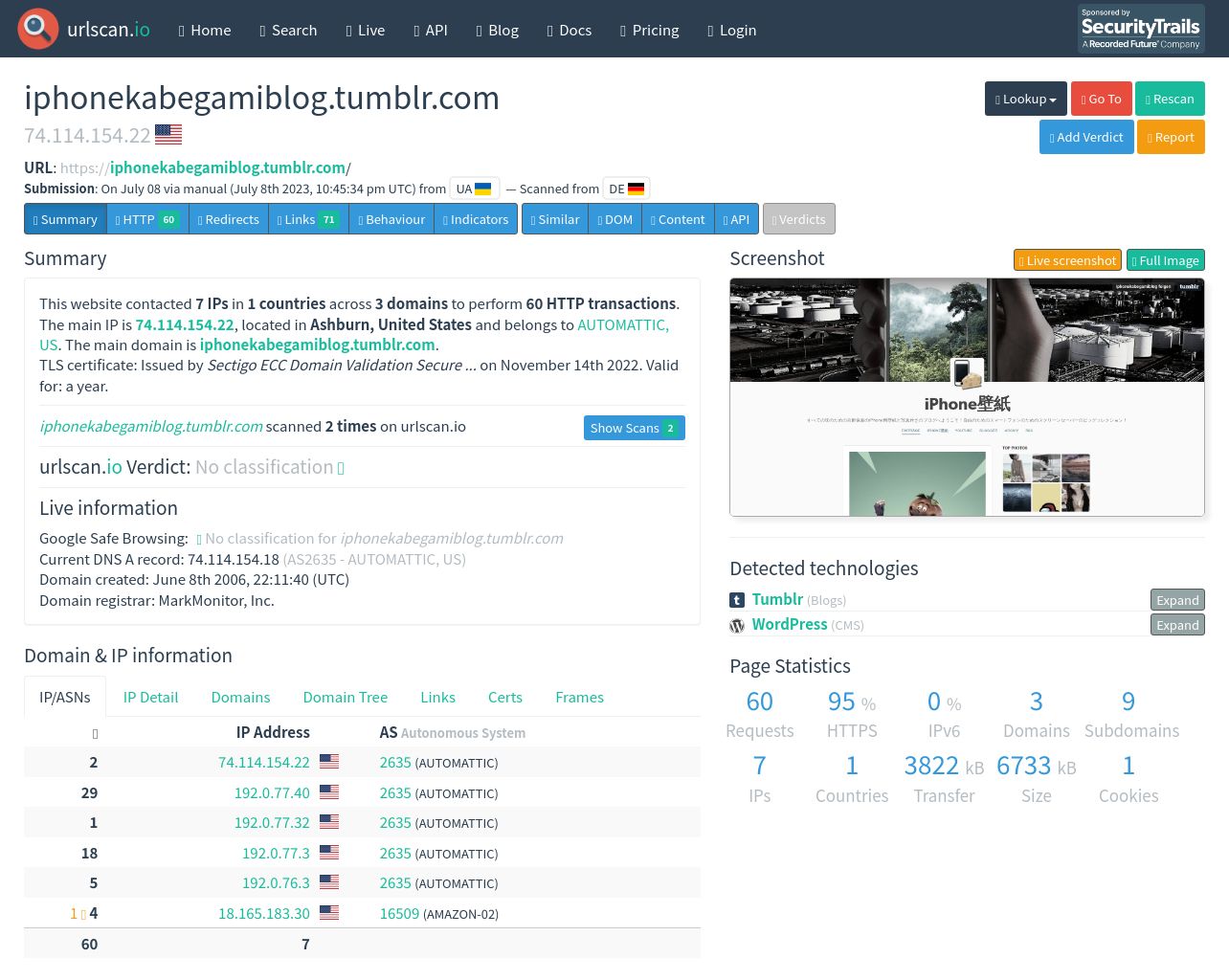Open the Verdicts tab
Image resolution: width=1229 pixels, height=980 pixels.
pos(799,219)
